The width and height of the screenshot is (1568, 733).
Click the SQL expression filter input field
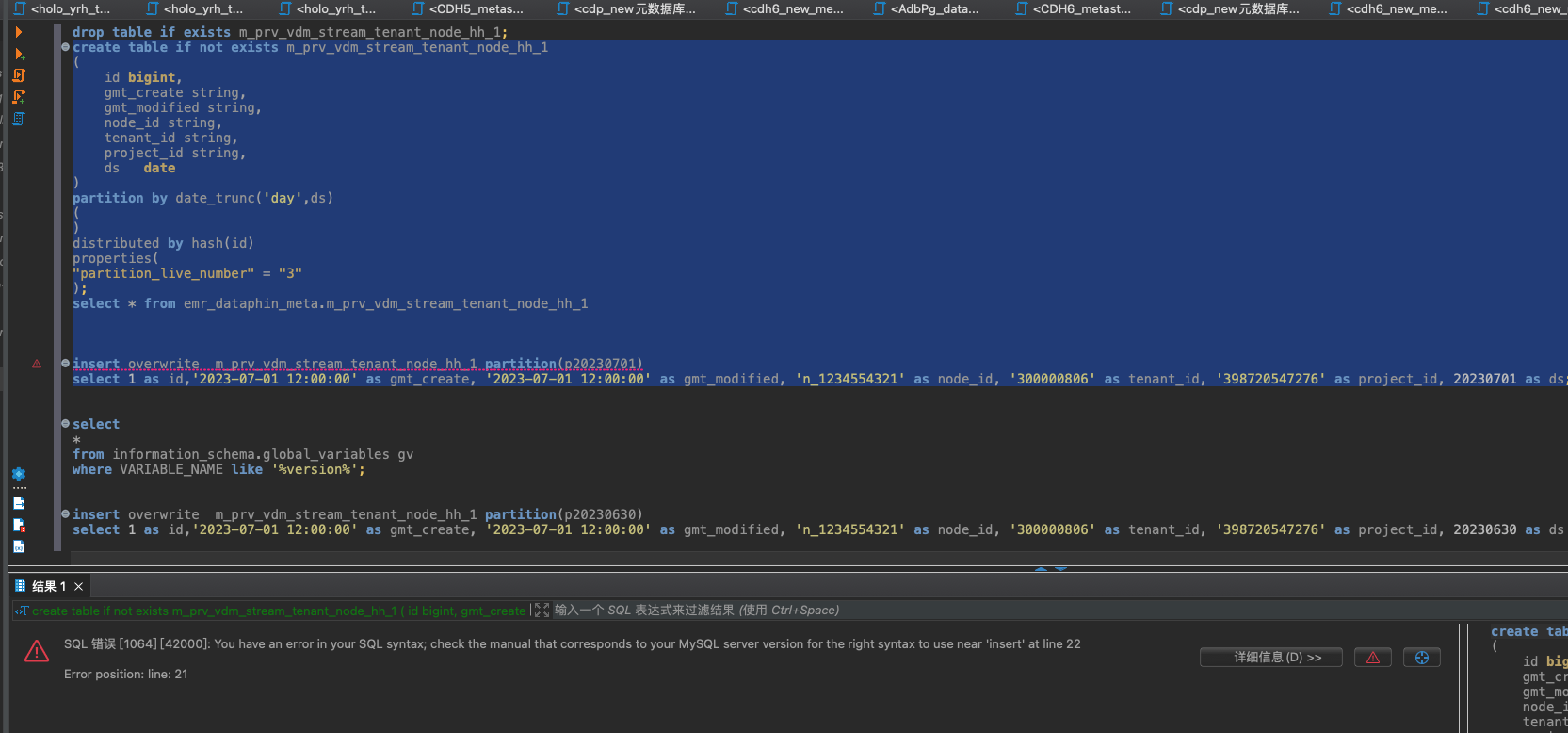[x=848, y=611]
